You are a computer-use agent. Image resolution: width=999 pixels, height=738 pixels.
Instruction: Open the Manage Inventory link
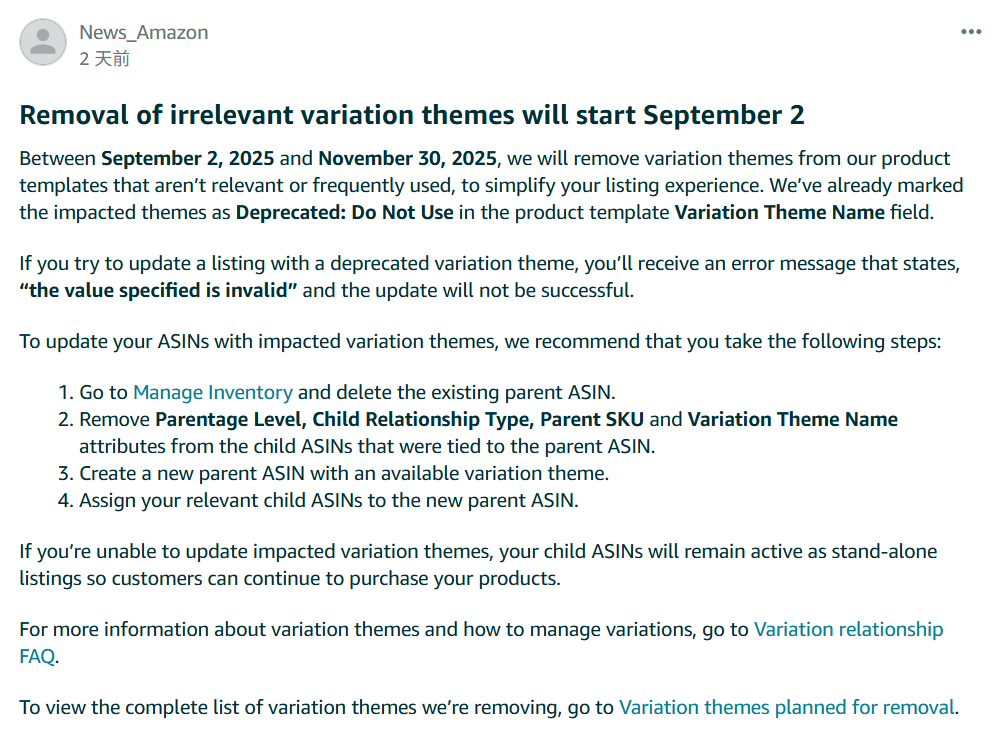[213, 393]
